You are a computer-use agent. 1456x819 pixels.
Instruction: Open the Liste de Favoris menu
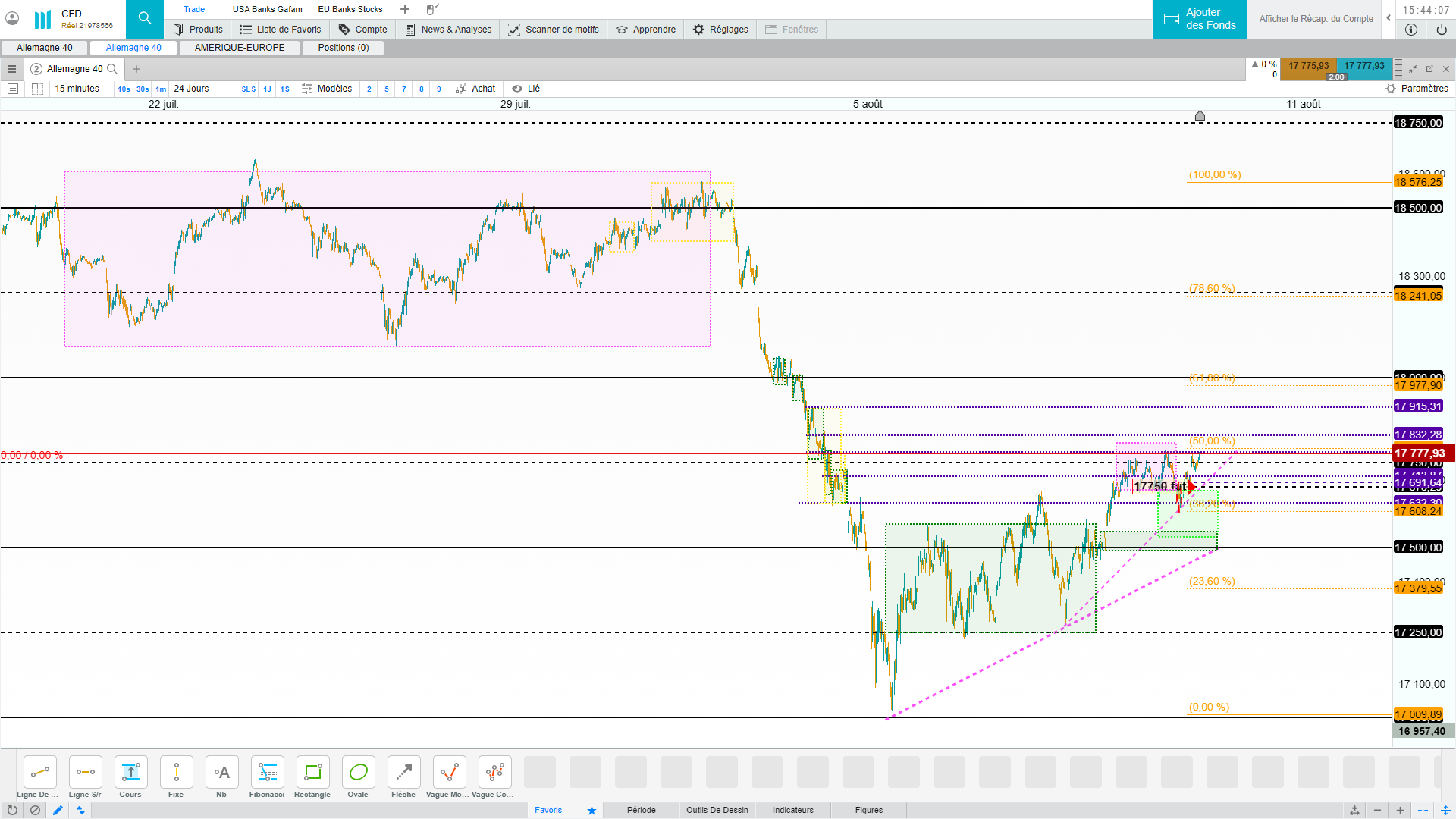coord(280,30)
